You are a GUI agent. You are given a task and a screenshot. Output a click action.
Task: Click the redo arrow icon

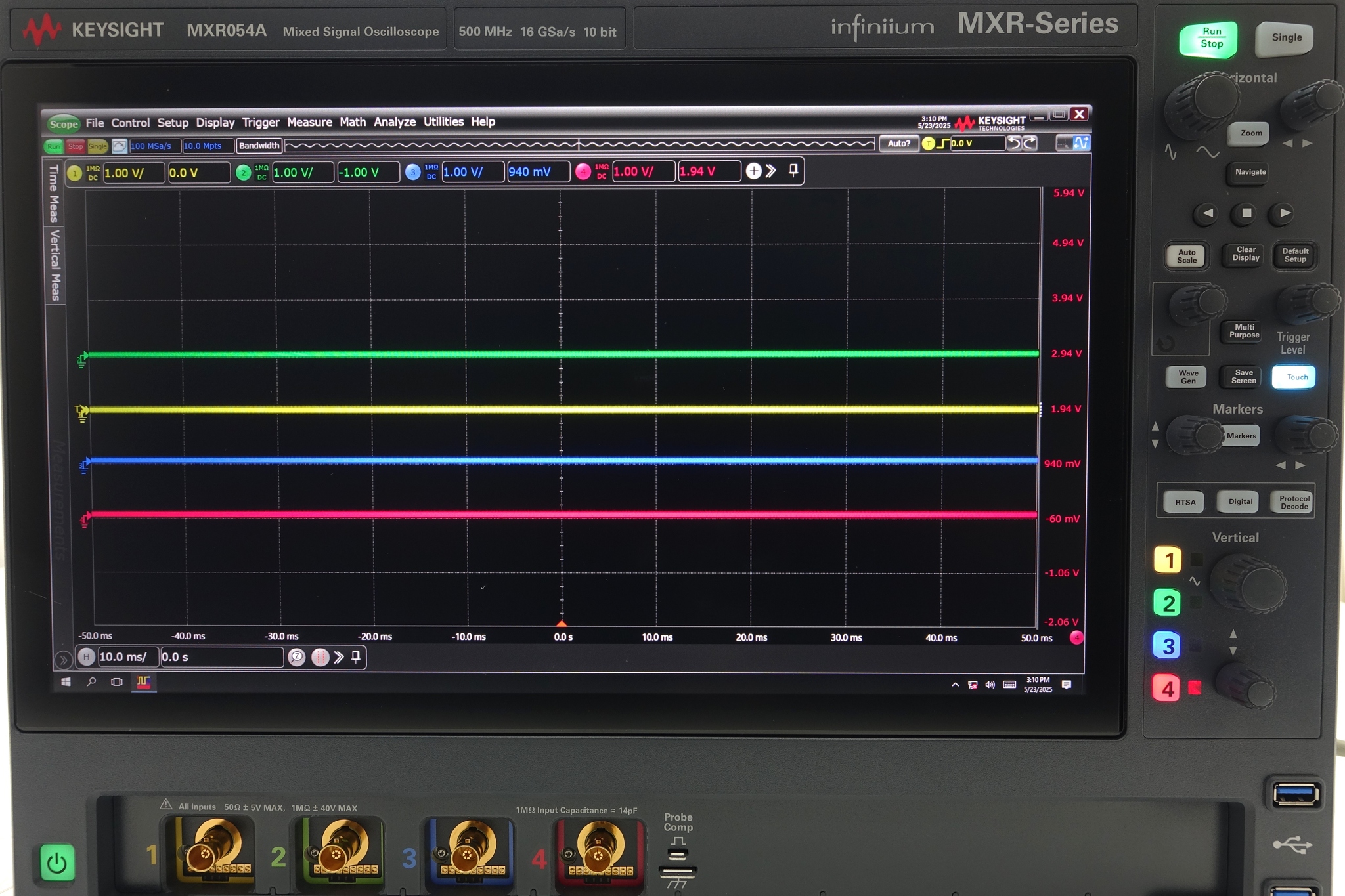(1030, 143)
